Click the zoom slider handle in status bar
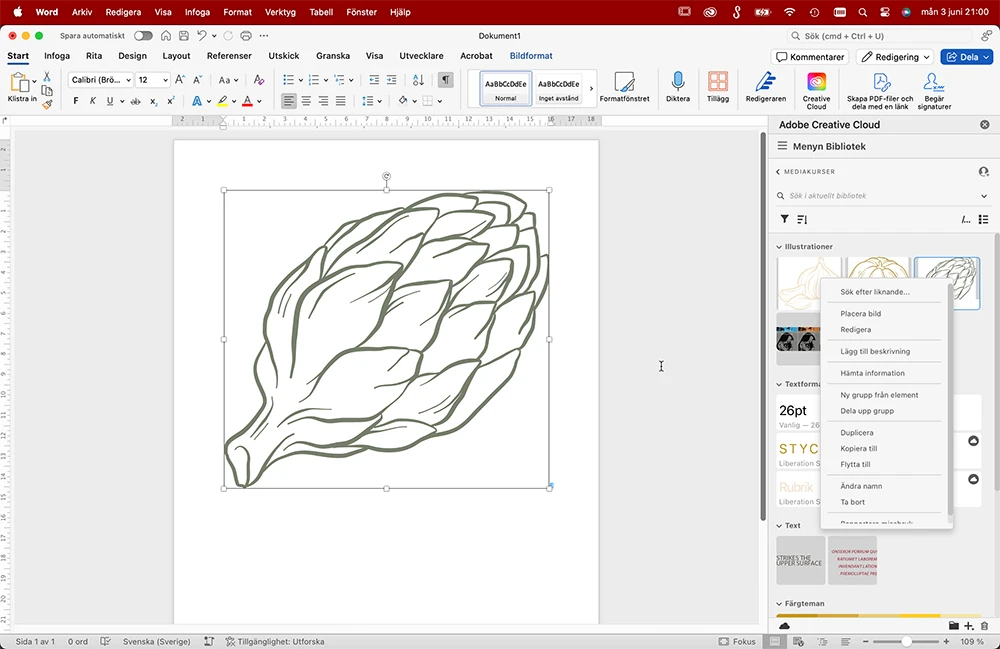The image size is (1000, 649). [906, 641]
